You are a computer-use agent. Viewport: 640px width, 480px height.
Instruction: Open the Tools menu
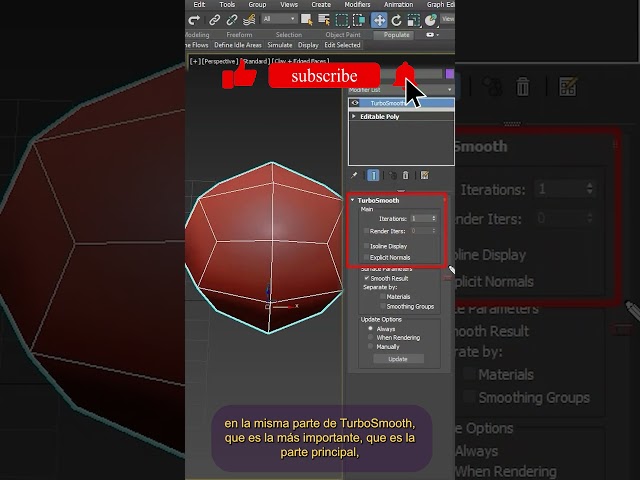[x=227, y=4]
